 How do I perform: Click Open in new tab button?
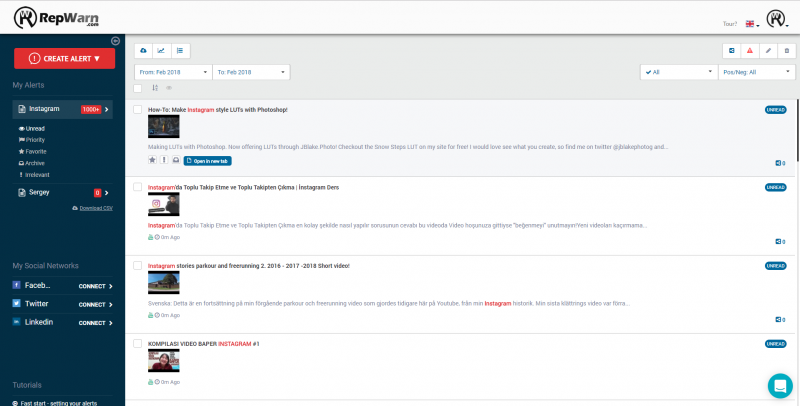click(x=208, y=161)
